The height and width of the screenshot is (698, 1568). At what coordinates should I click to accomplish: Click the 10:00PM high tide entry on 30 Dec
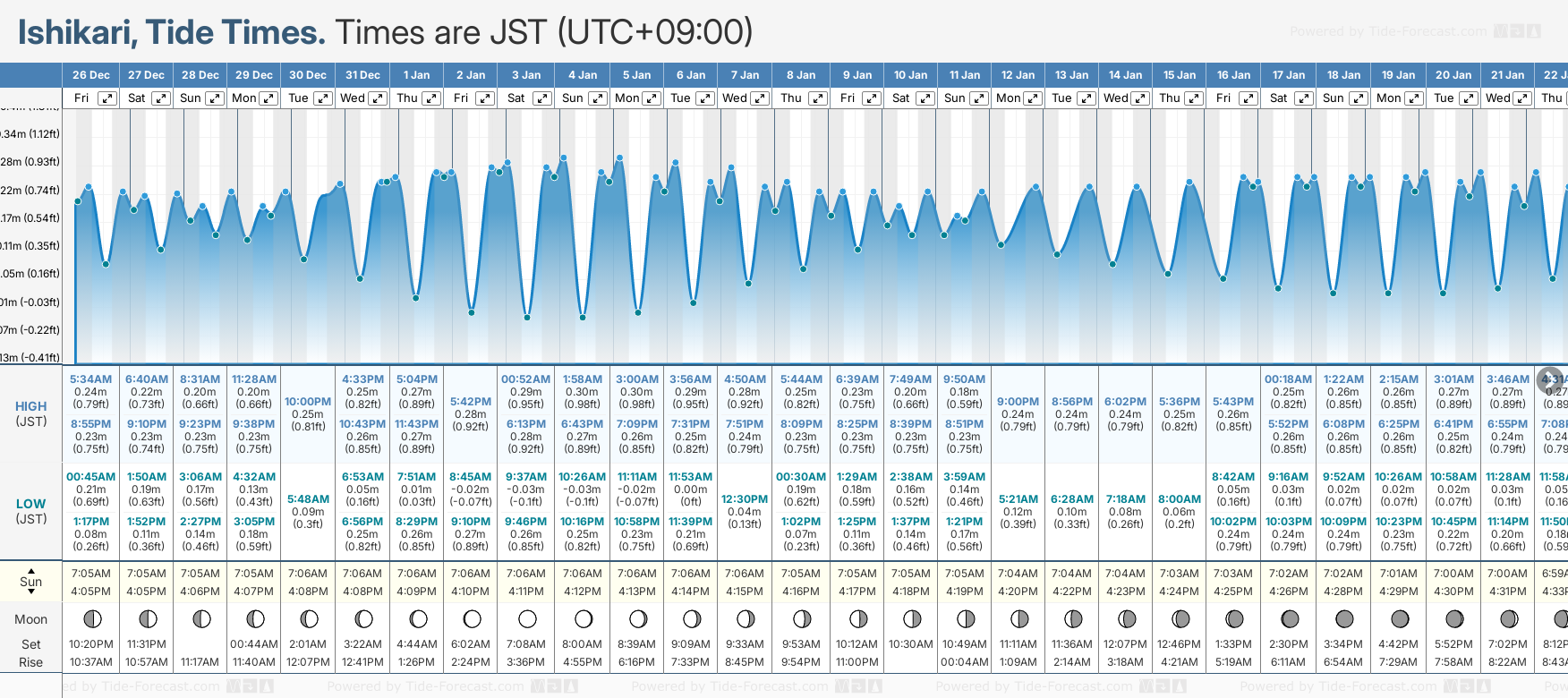tap(308, 402)
